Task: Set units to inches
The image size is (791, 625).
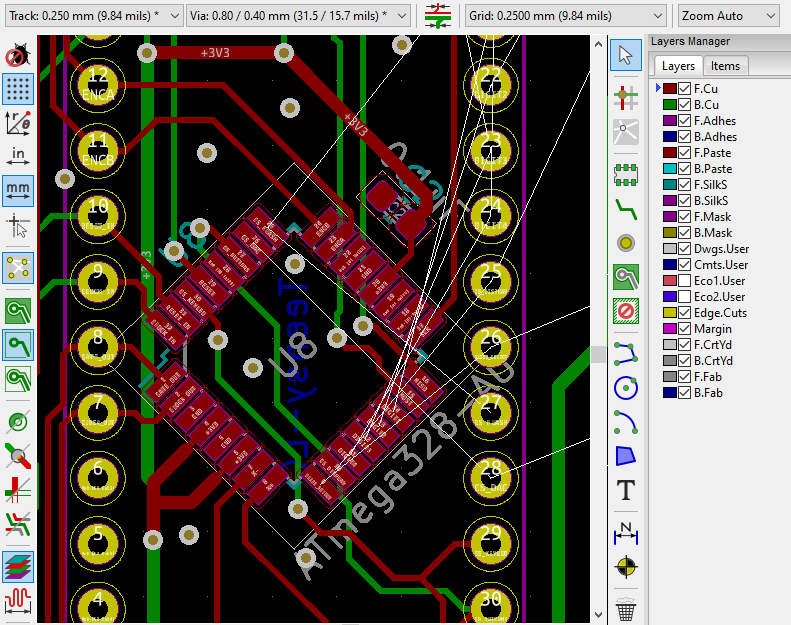Action: pyautogui.click(x=18, y=156)
